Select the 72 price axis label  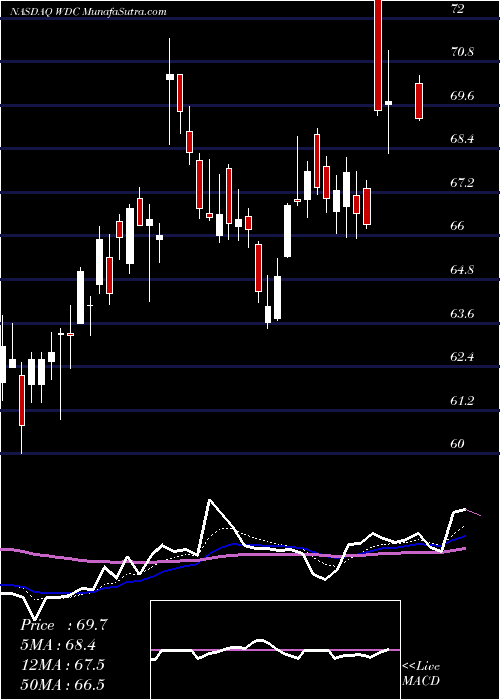coord(458,8)
